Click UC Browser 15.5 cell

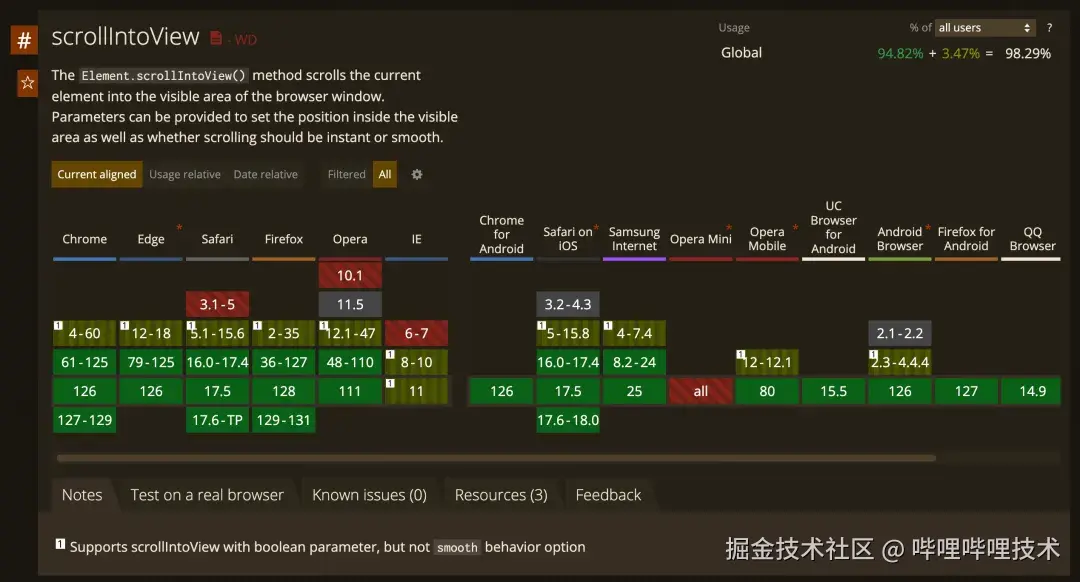(833, 391)
